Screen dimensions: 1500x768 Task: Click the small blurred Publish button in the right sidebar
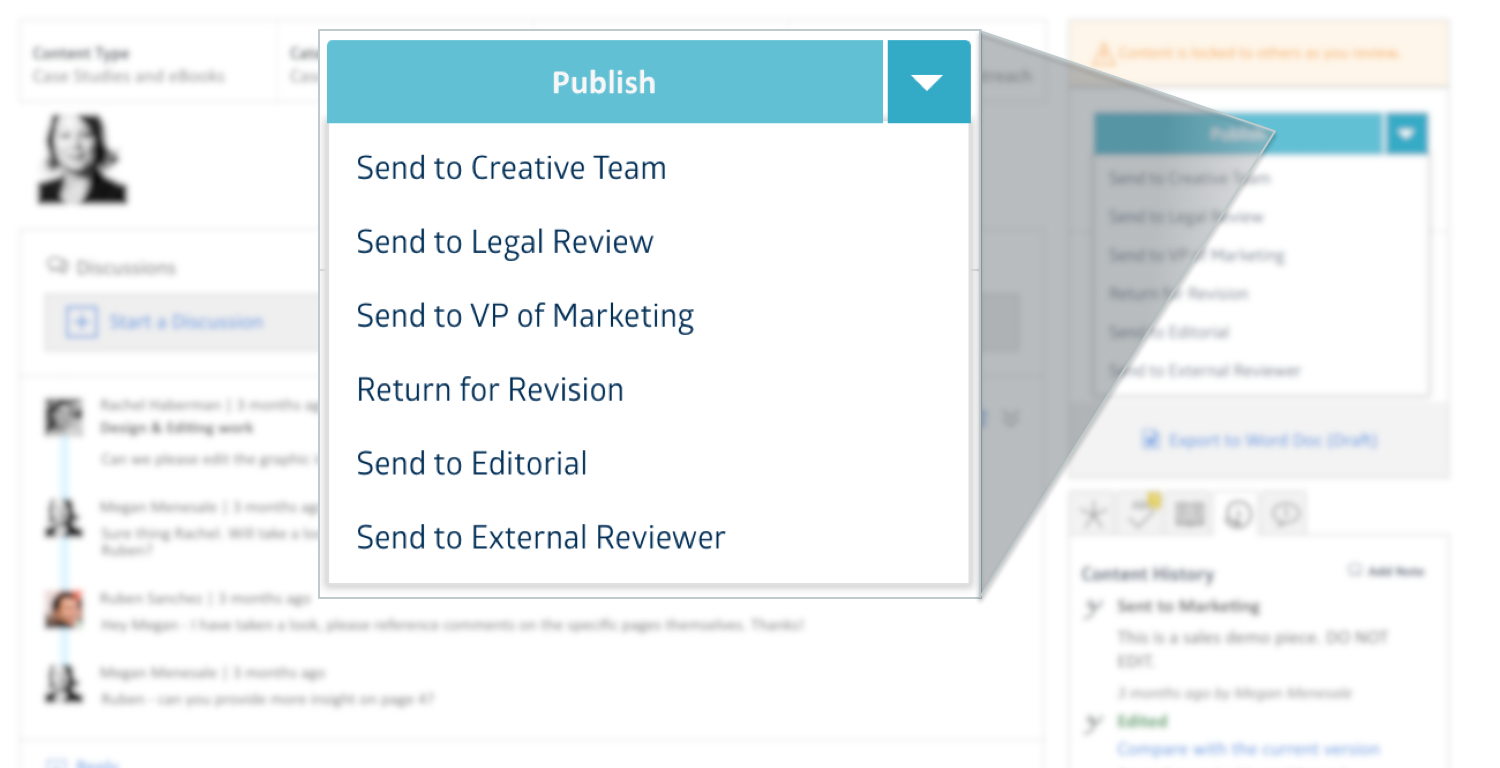pos(1239,134)
